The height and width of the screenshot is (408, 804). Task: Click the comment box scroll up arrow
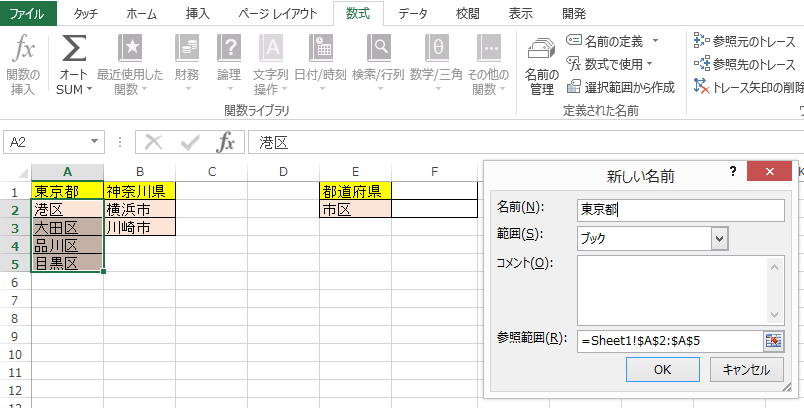click(774, 267)
